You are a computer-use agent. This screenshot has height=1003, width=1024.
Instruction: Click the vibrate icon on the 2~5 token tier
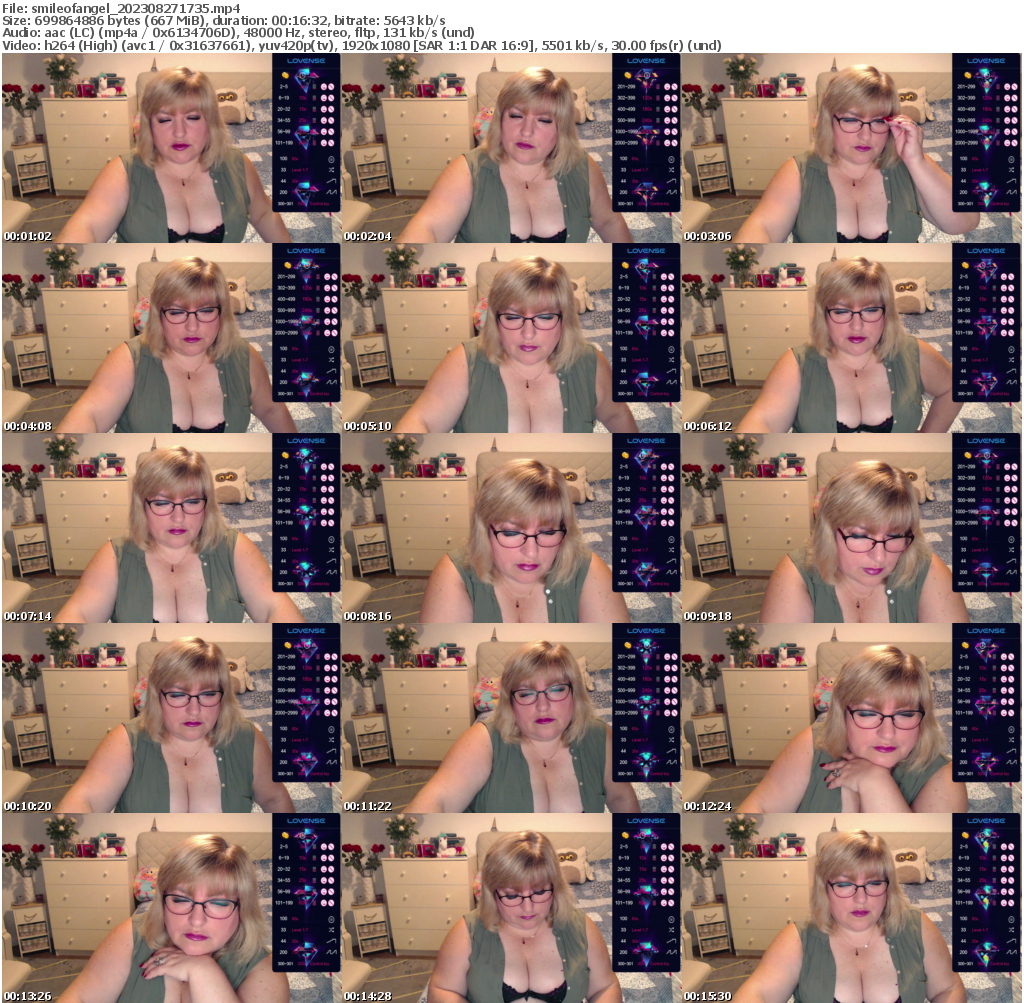point(324,87)
